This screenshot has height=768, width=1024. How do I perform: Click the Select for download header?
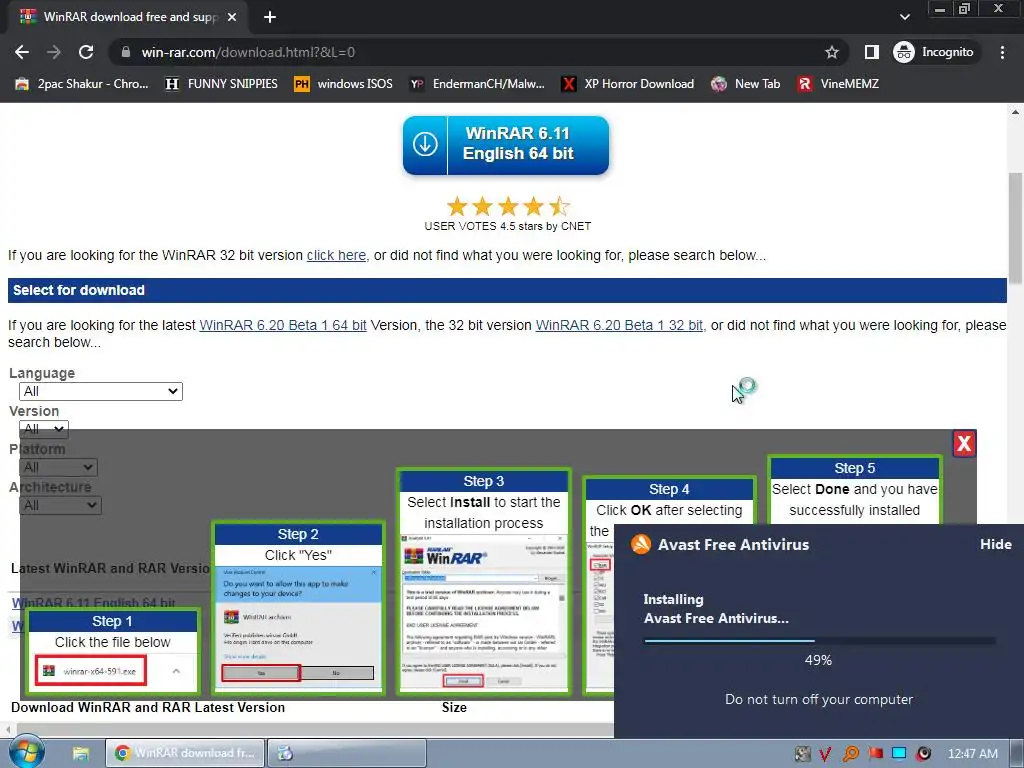pyautogui.click(x=507, y=291)
